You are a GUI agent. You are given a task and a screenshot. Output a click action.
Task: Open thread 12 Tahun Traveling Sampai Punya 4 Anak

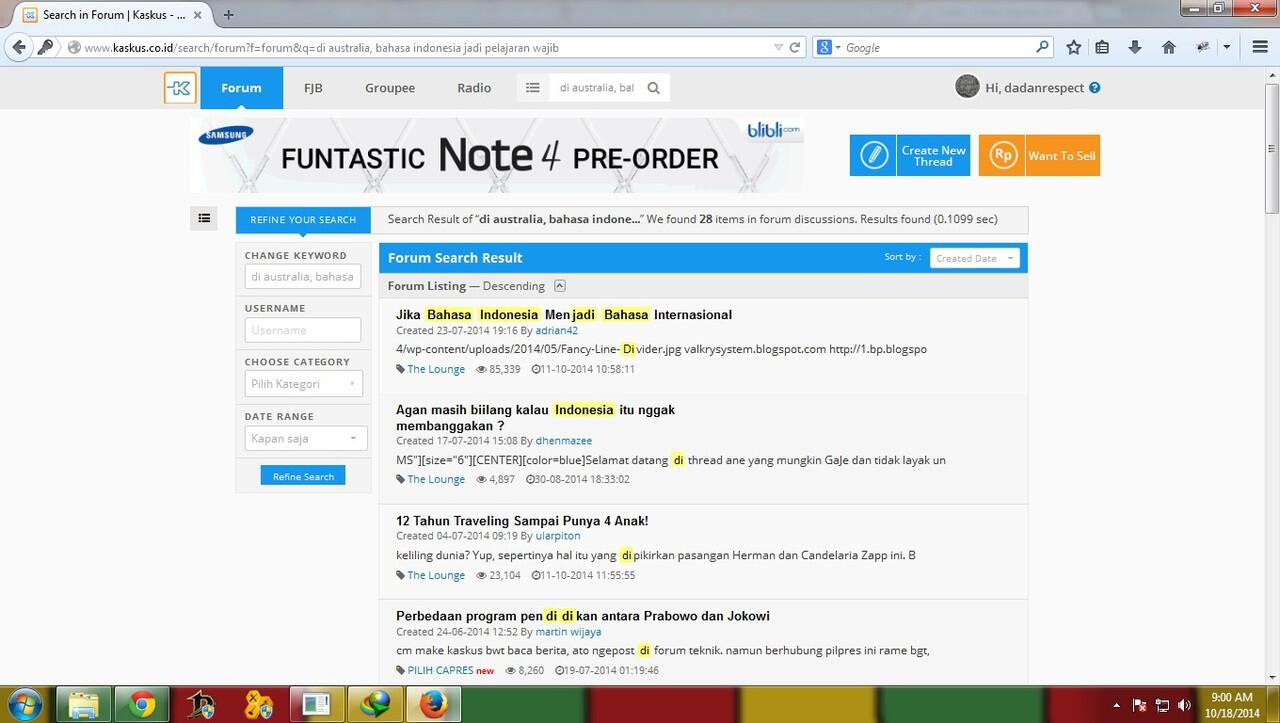point(522,521)
